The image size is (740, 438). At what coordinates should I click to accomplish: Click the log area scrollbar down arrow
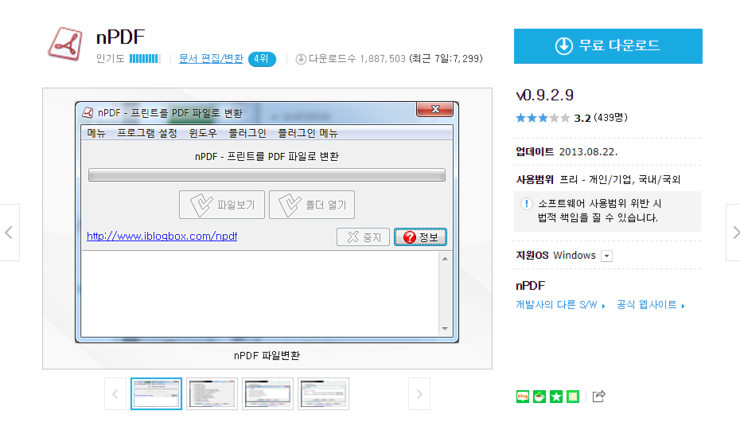pos(445,328)
